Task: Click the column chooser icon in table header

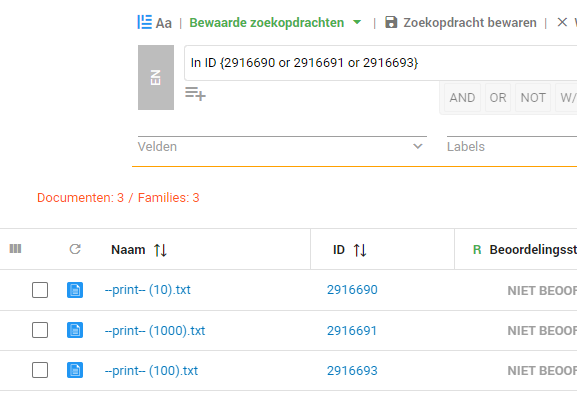Action: [15, 249]
